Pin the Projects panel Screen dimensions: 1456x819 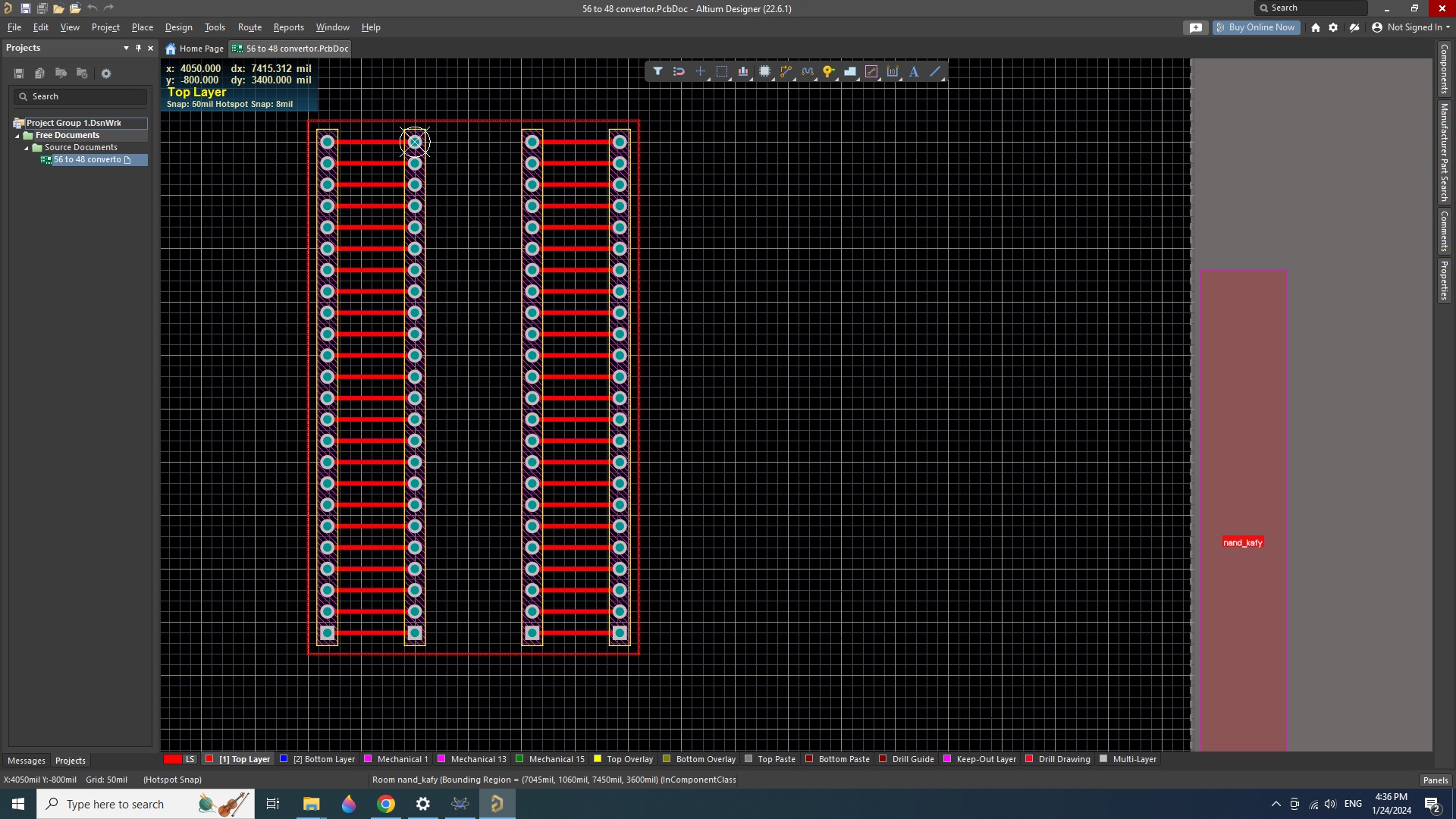(x=138, y=48)
